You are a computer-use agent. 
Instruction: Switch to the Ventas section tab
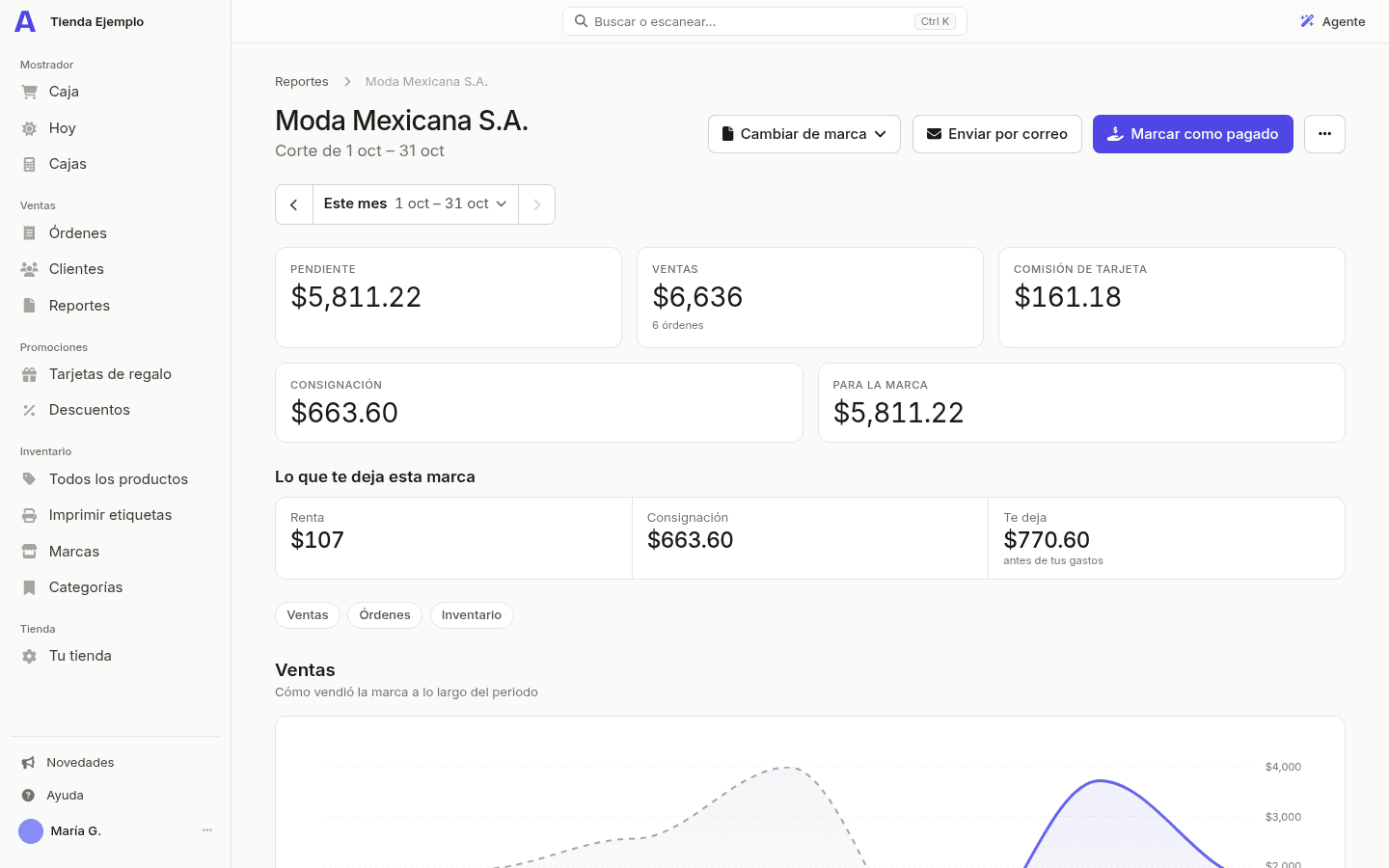coord(308,615)
